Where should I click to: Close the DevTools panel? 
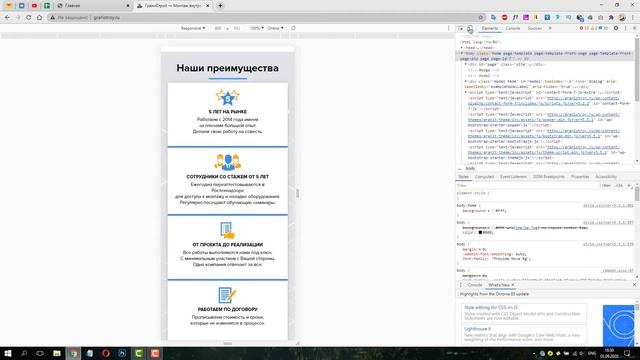coord(634,28)
